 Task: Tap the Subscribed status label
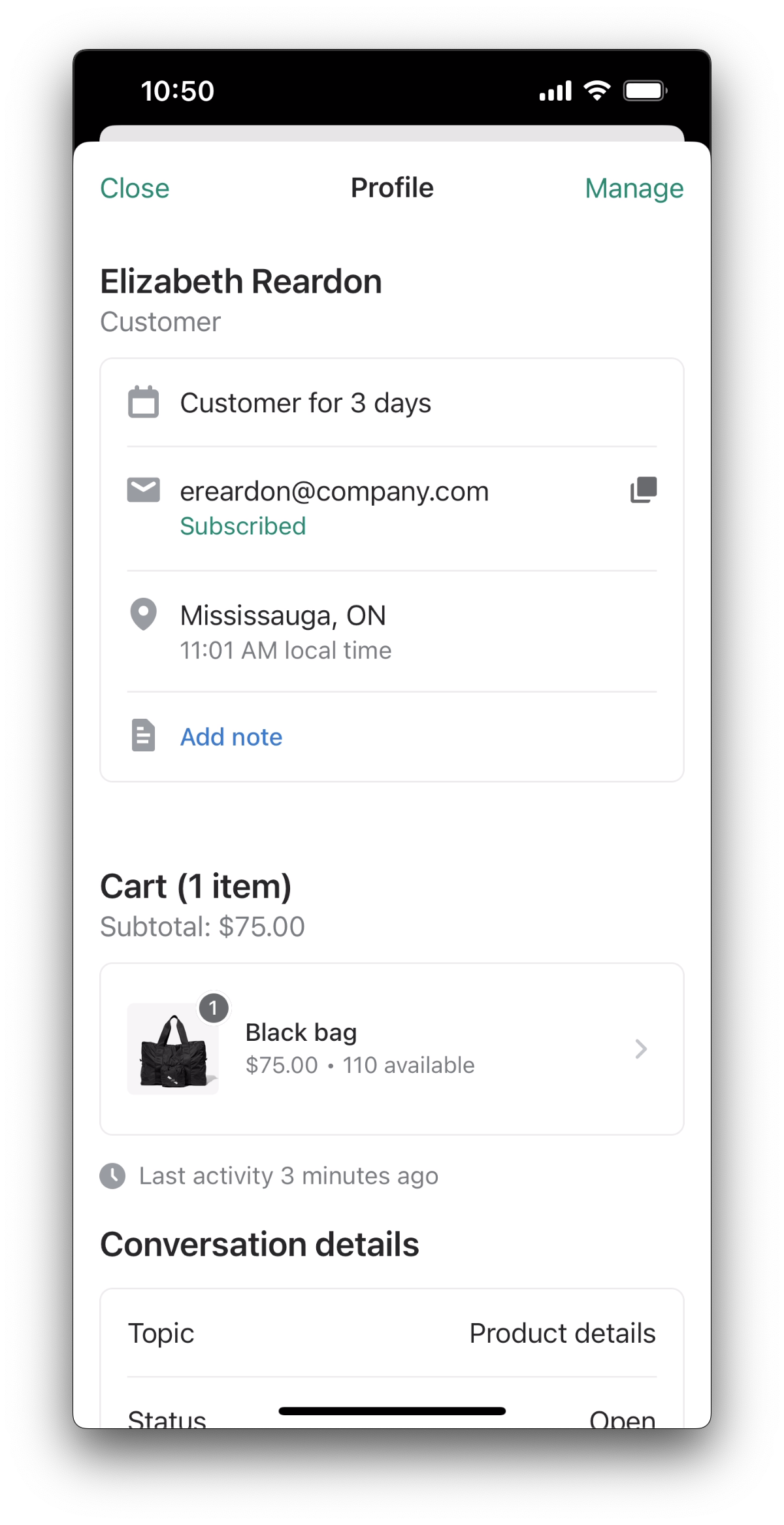(242, 526)
